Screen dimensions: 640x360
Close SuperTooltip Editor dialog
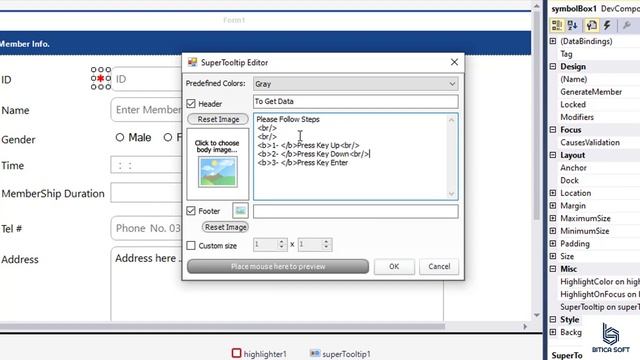point(454,62)
